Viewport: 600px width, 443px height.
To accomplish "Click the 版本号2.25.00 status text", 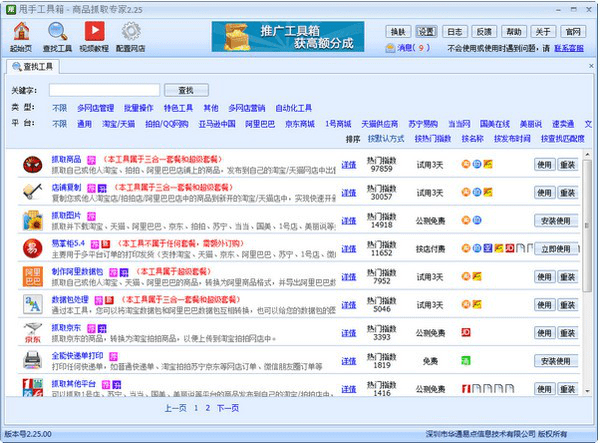I will (x=28, y=434).
